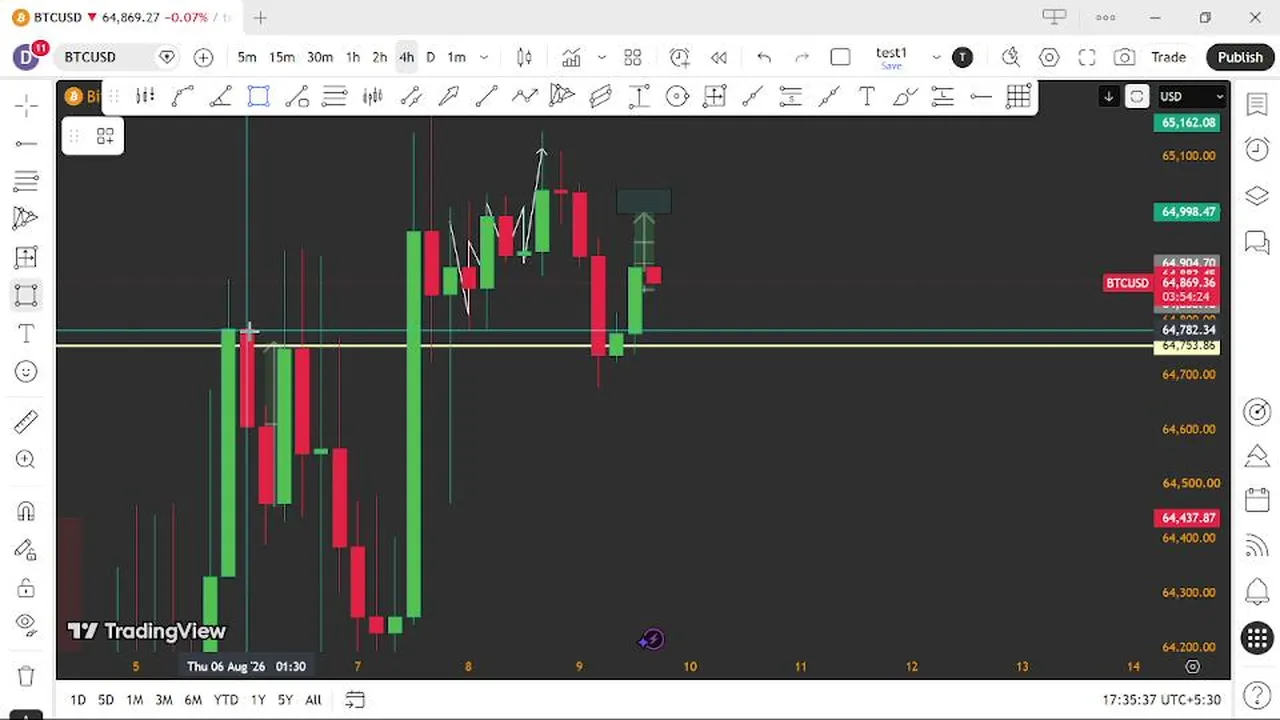The height and width of the screenshot is (720, 1280).
Task: Expand the timeframe interval dropdown
Action: click(x=484, y=57)
